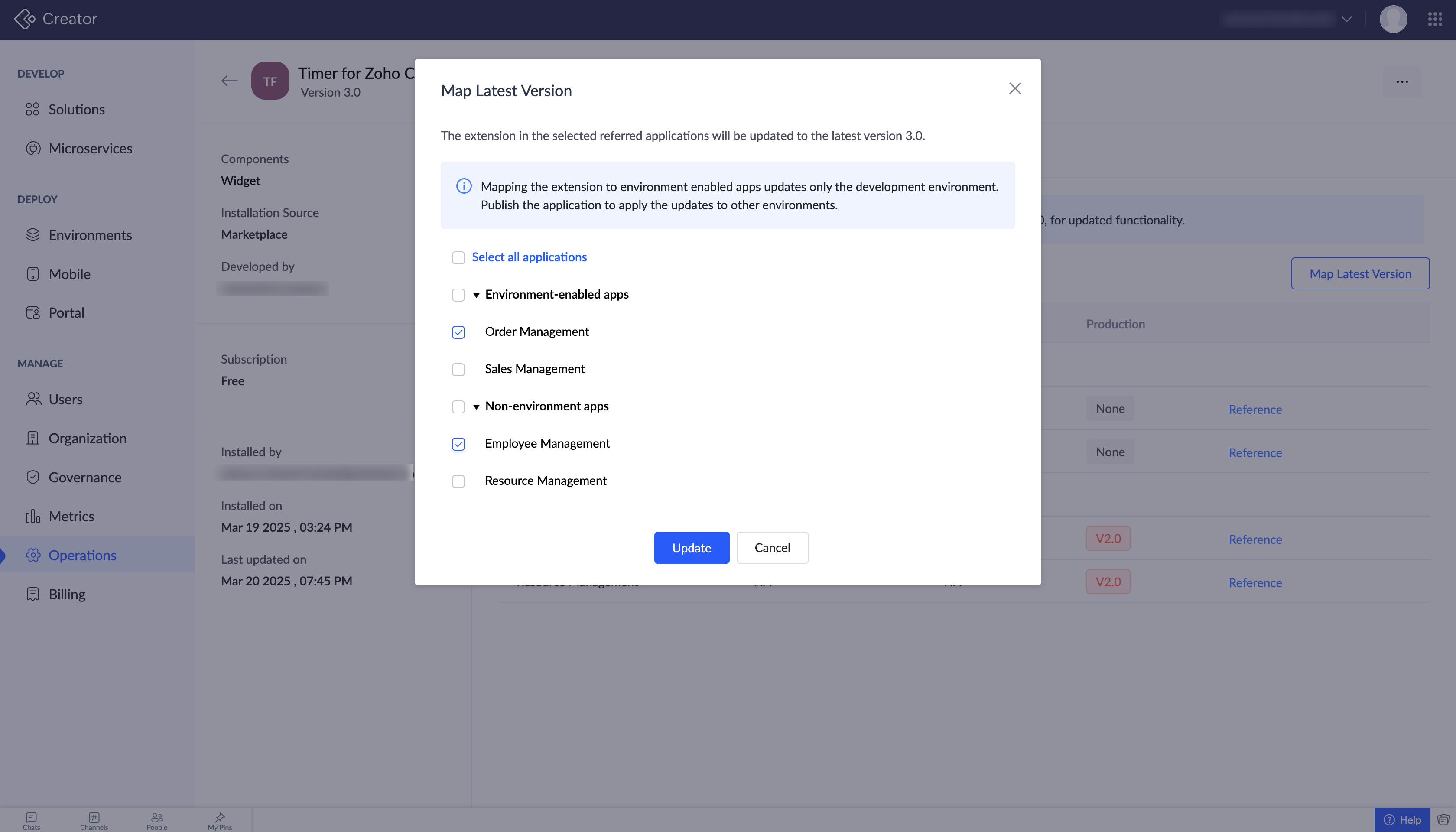This screenshot has width=1456, height=832.
Task: Open Metrics in the sidebar
Action: pyautogui.click(x=71, y=516)
